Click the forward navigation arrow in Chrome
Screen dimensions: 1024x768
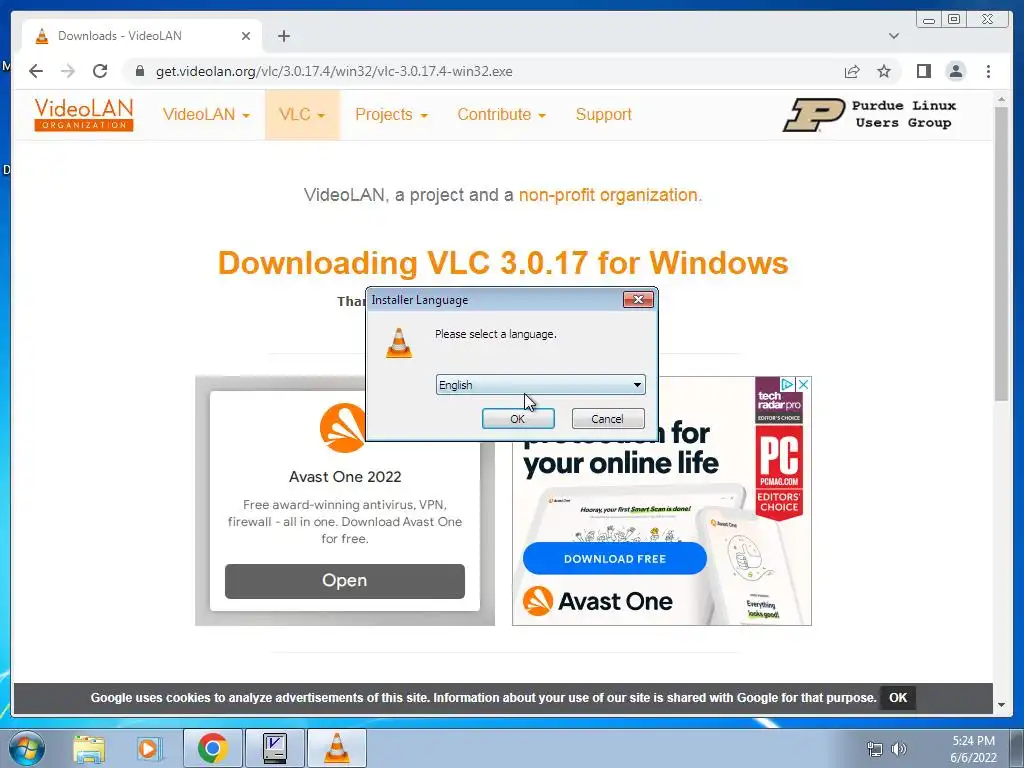pyautogui.click(x=68, y=71)
